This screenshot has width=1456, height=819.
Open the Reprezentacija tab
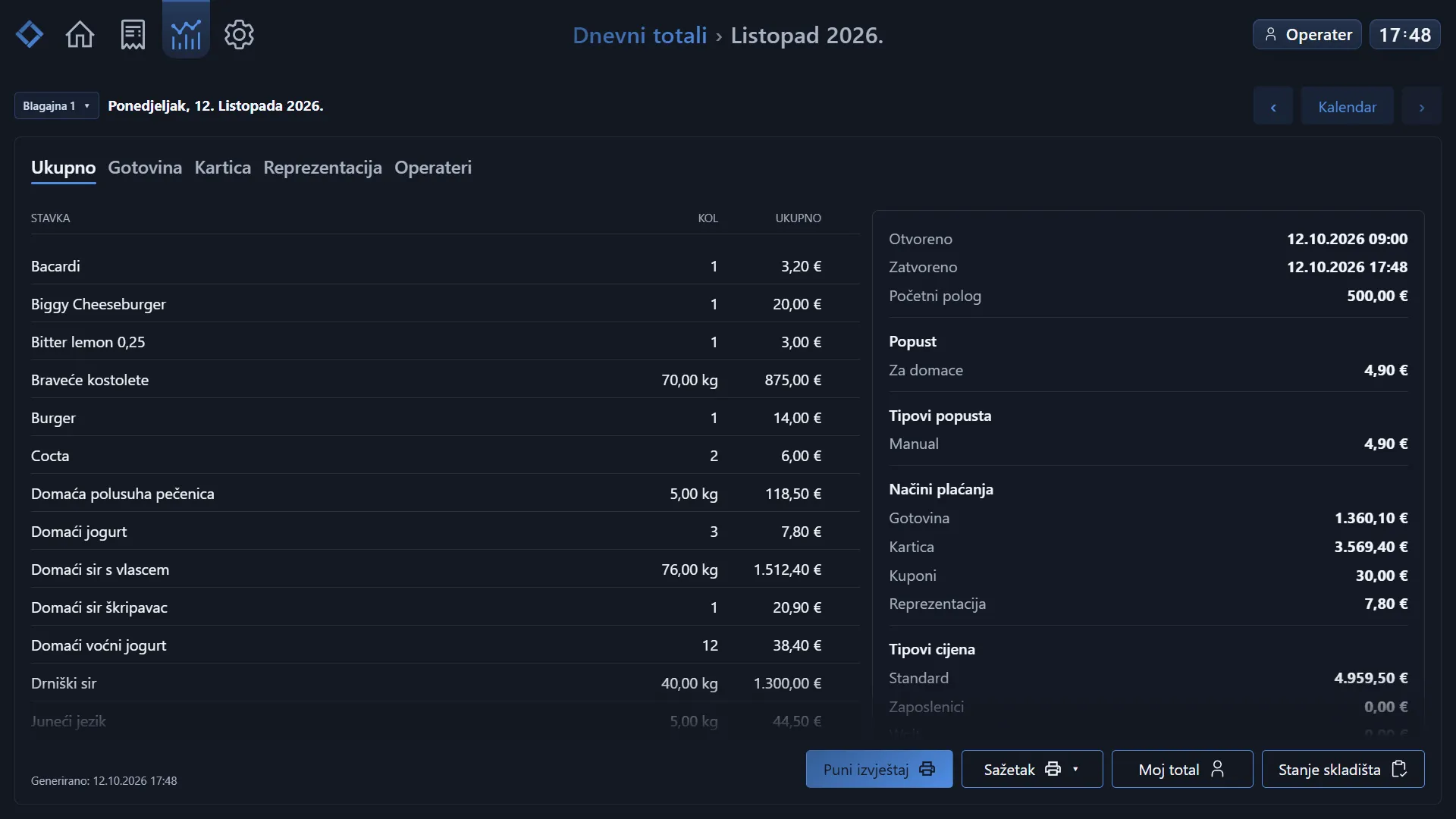pyautogui.click(x=322, y=168)
